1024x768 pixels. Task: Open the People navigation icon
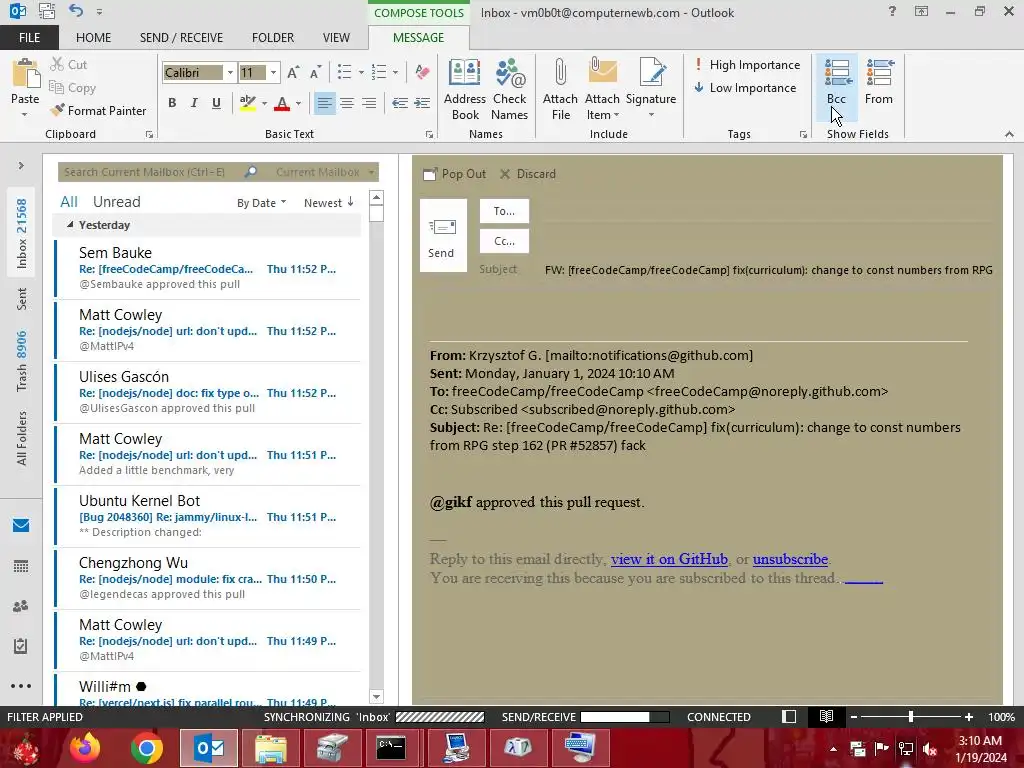coord(21,606)
